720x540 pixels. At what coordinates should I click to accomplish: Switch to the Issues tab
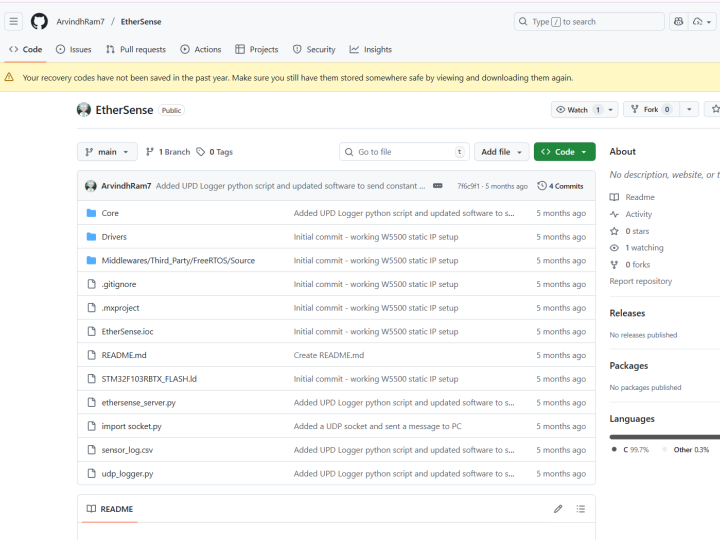tap(73, 49)
